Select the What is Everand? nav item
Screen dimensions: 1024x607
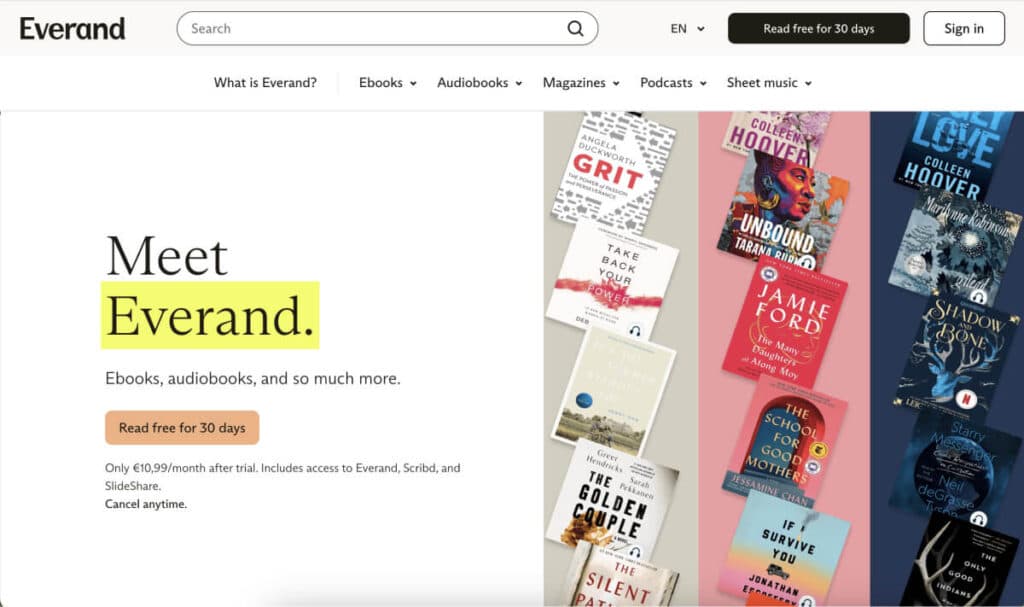pyautogui.click(x=264, y=83)
